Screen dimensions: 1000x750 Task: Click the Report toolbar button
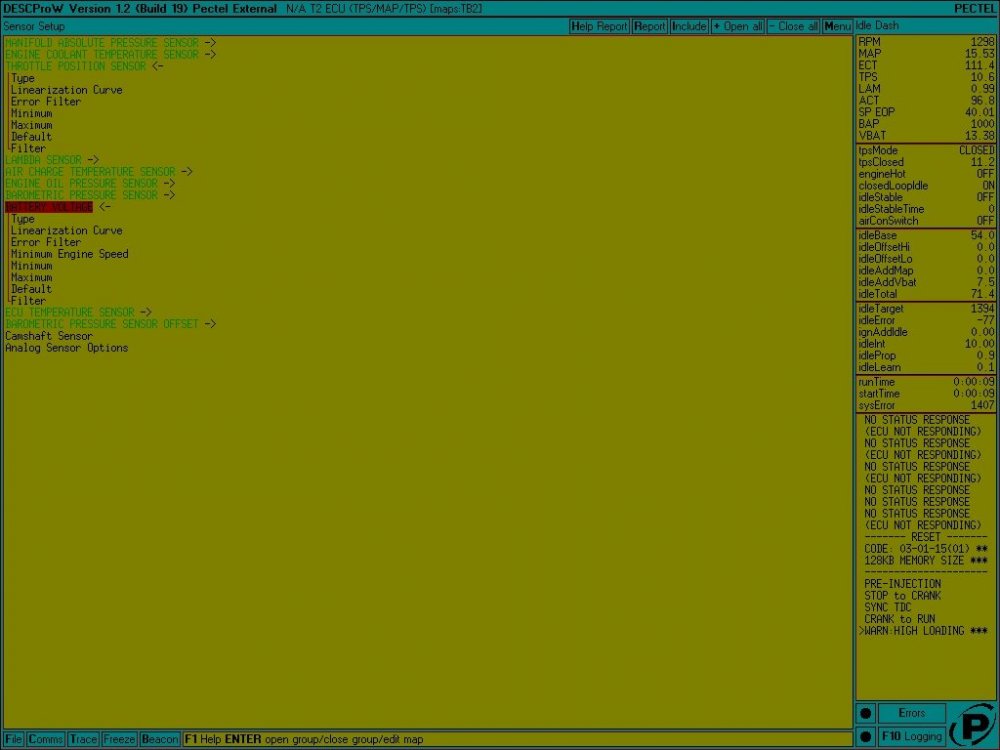coord(649,26)
